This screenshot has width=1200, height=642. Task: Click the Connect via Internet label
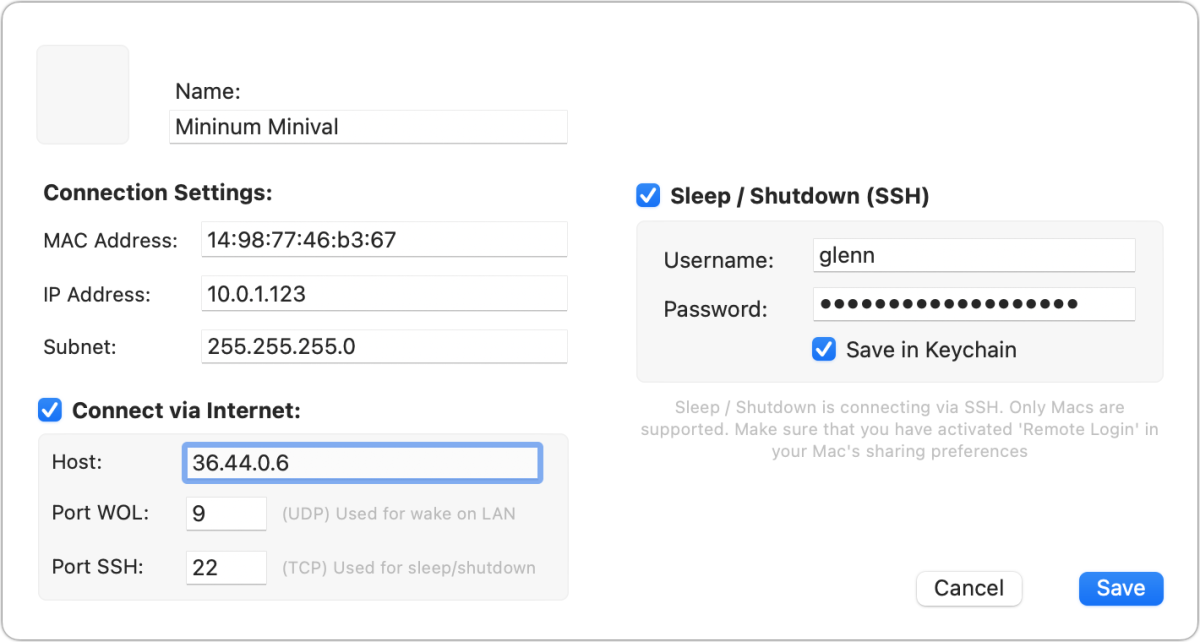pyautogui.click(x=186, y=410)
